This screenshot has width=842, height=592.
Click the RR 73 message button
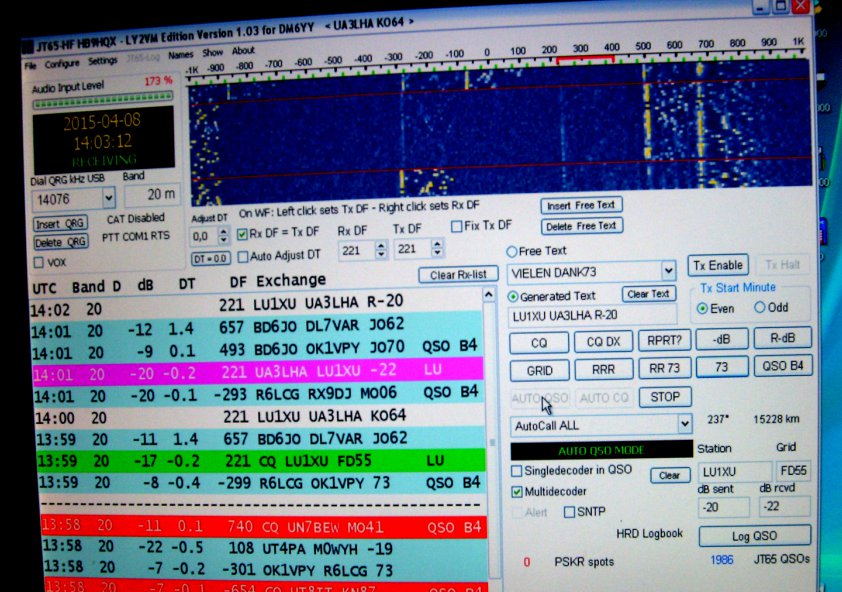664,368
